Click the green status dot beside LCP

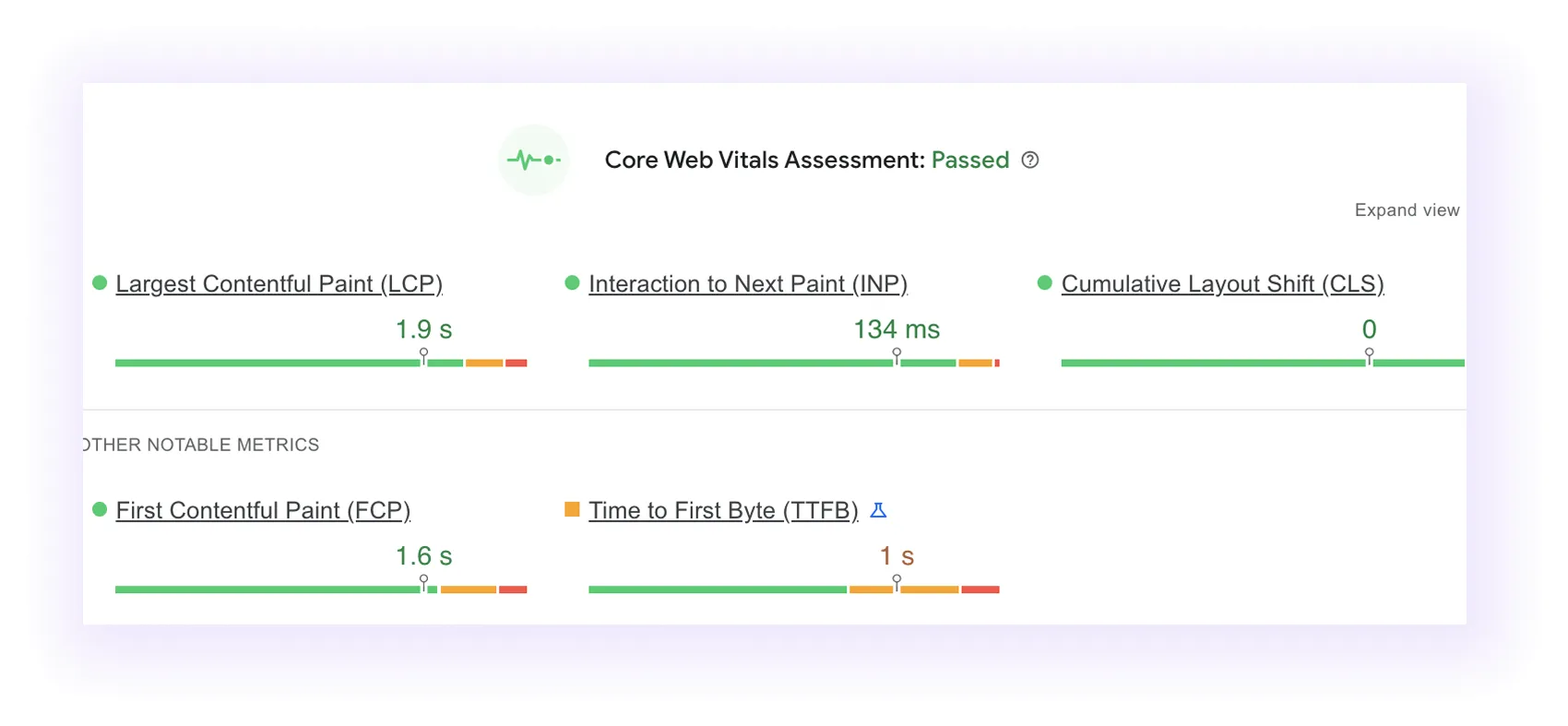pyautogui.click(x=100, y=283)
